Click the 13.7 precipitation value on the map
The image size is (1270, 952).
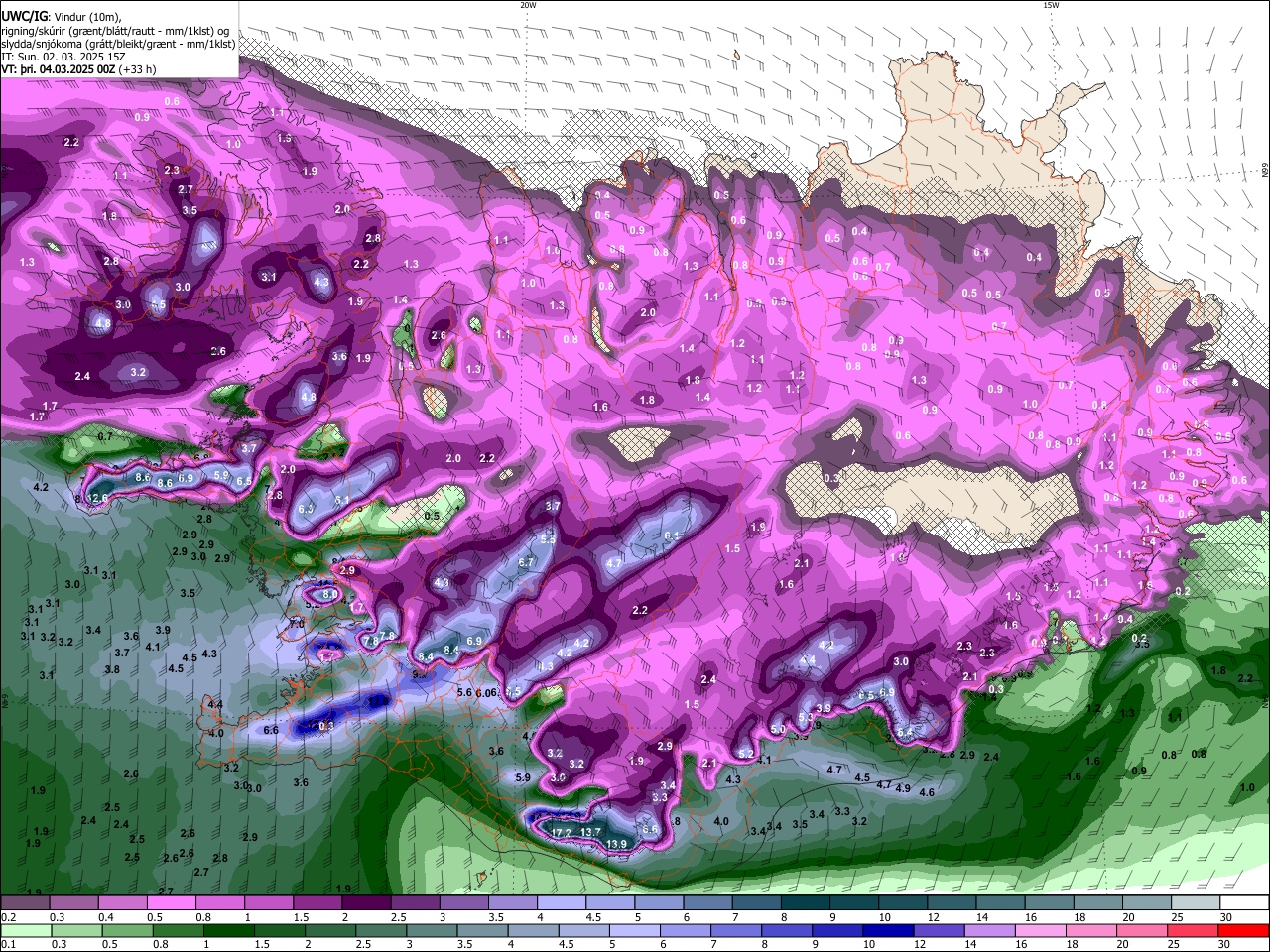coord(591,833)
